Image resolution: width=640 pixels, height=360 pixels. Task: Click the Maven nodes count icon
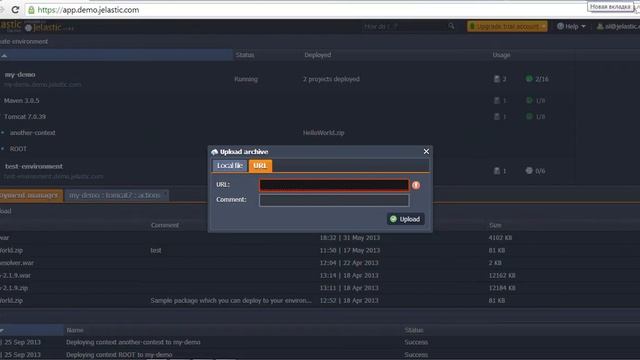coord(497,100)
